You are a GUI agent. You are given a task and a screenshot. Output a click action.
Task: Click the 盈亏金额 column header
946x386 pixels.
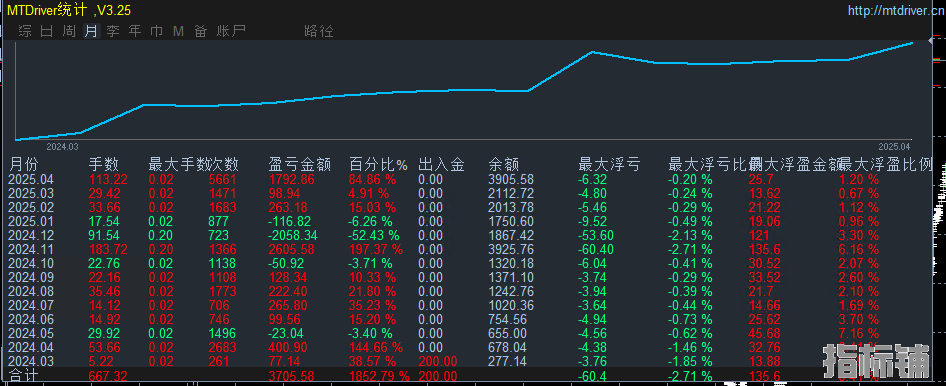[x=299, y=165]
